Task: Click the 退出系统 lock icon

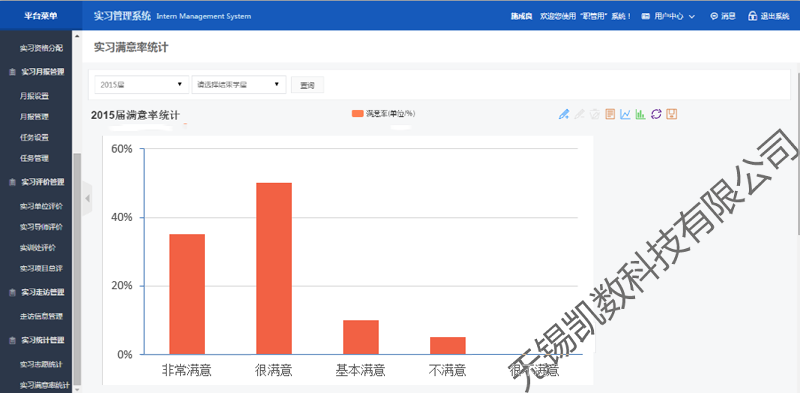Action: pos(752,16)
